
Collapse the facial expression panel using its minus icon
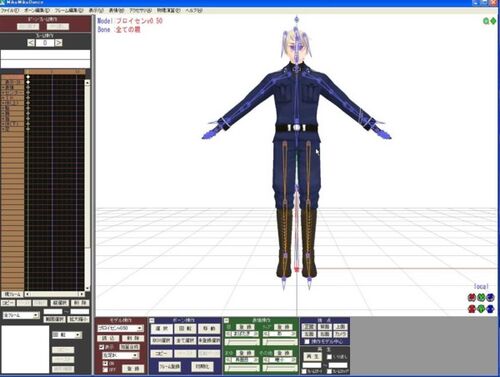pyautogui.click(x=226, y=320)
